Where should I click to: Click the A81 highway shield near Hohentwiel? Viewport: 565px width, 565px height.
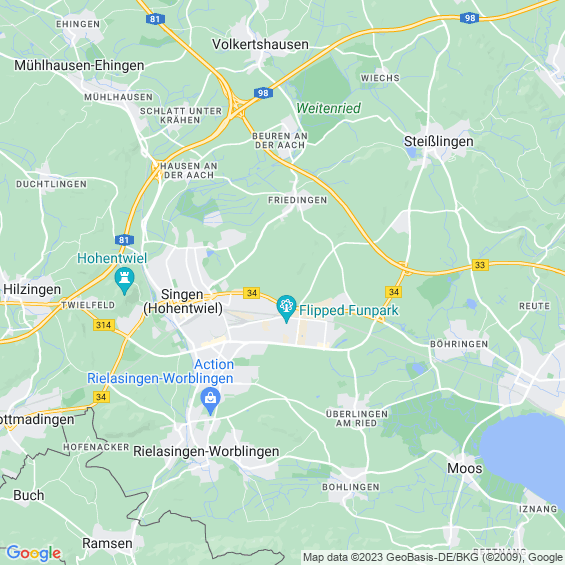pos(124,240)
